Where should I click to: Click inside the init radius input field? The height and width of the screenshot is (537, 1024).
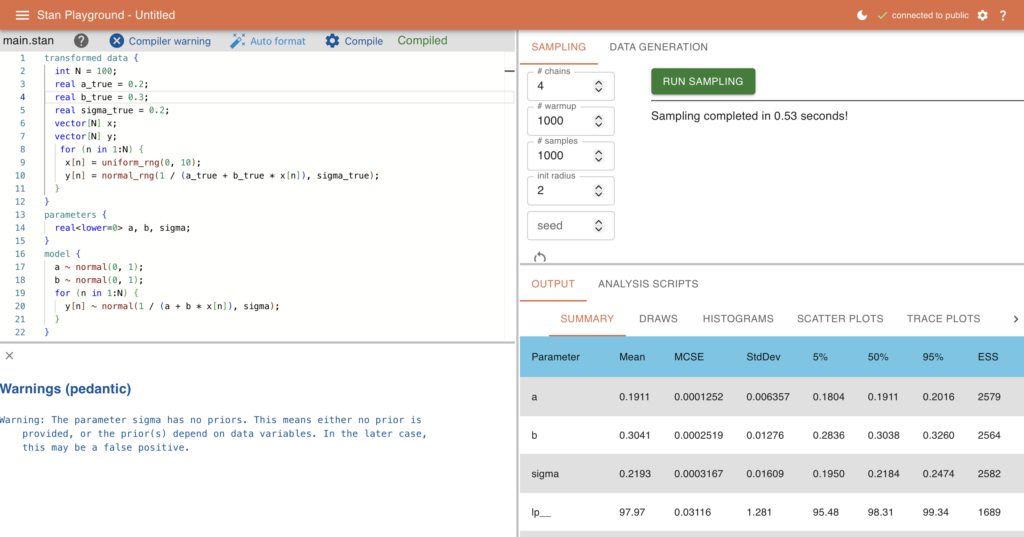(x=560, y=191)
